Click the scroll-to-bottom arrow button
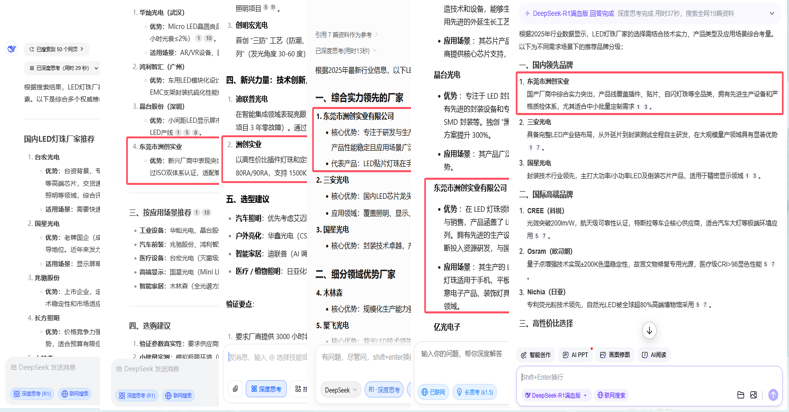 pos(649,330)
